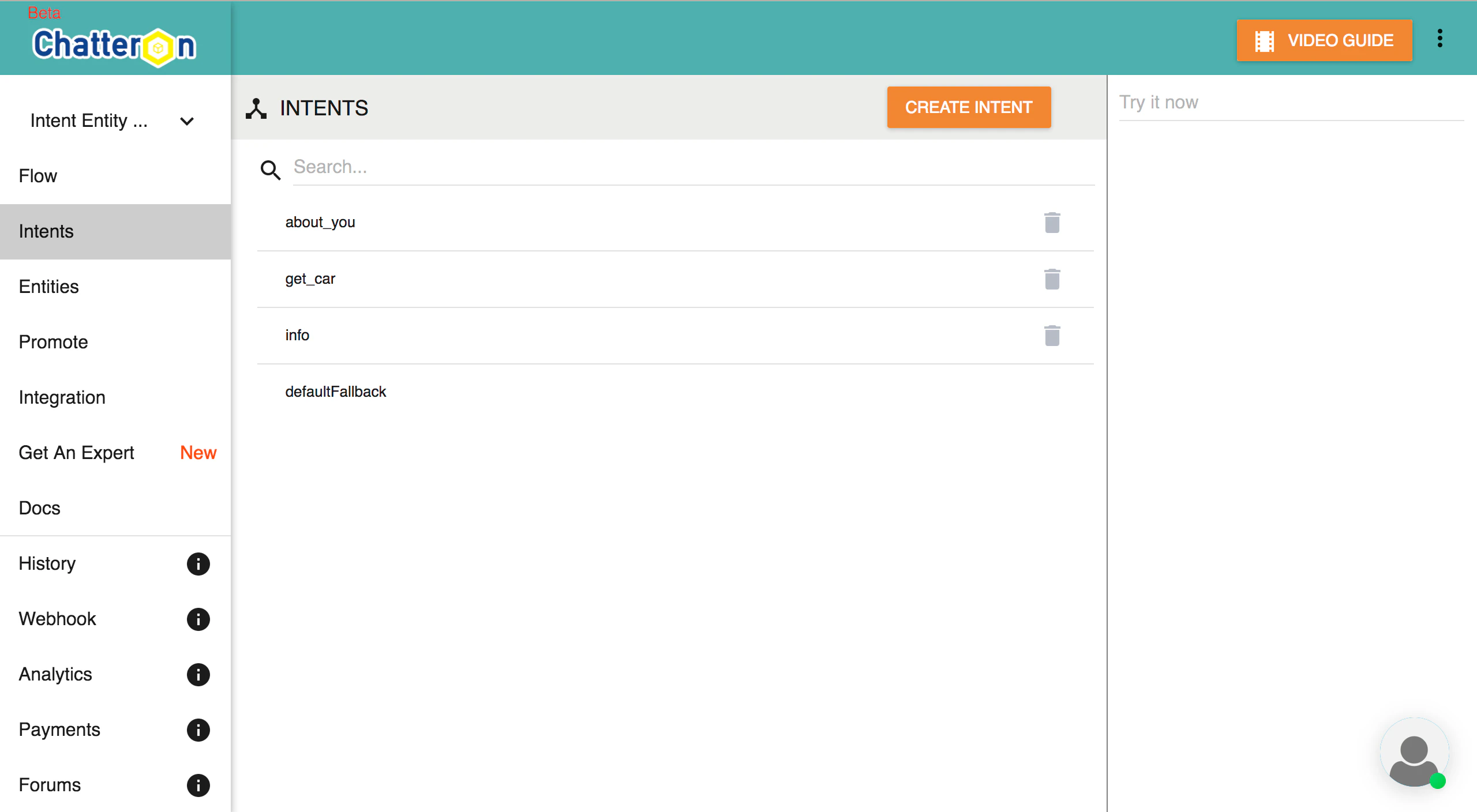
Task: Open the Video Guide button
Action: pyautogui.click(x=1324, y=40)
